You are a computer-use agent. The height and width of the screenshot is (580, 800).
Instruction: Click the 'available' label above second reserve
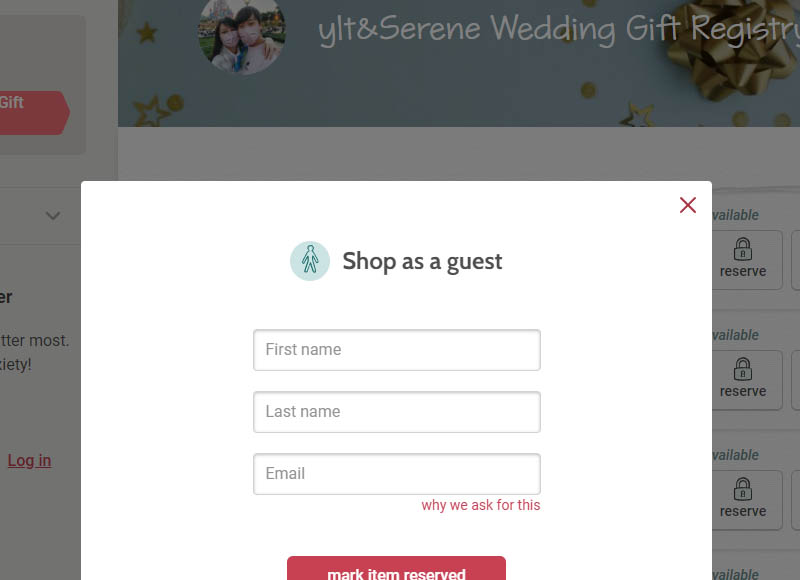pyautogui.click(x=735, y=335)
